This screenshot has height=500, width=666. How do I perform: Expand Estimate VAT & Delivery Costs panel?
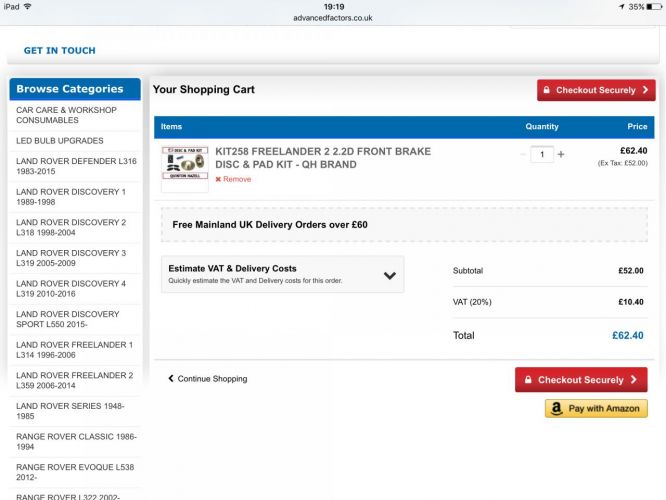(282, 274)
